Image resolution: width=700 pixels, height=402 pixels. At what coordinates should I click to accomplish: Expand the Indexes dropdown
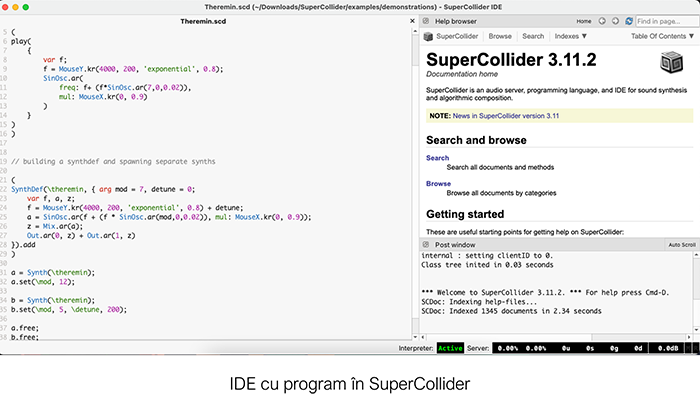point(573,36)
